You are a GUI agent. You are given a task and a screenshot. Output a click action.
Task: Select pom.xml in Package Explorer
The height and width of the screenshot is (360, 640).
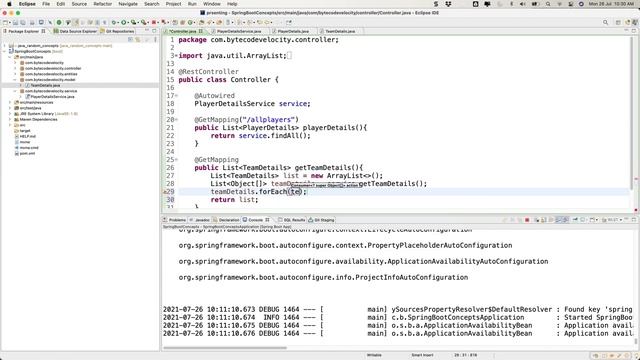pyautogui.click(x=27, y=153)
